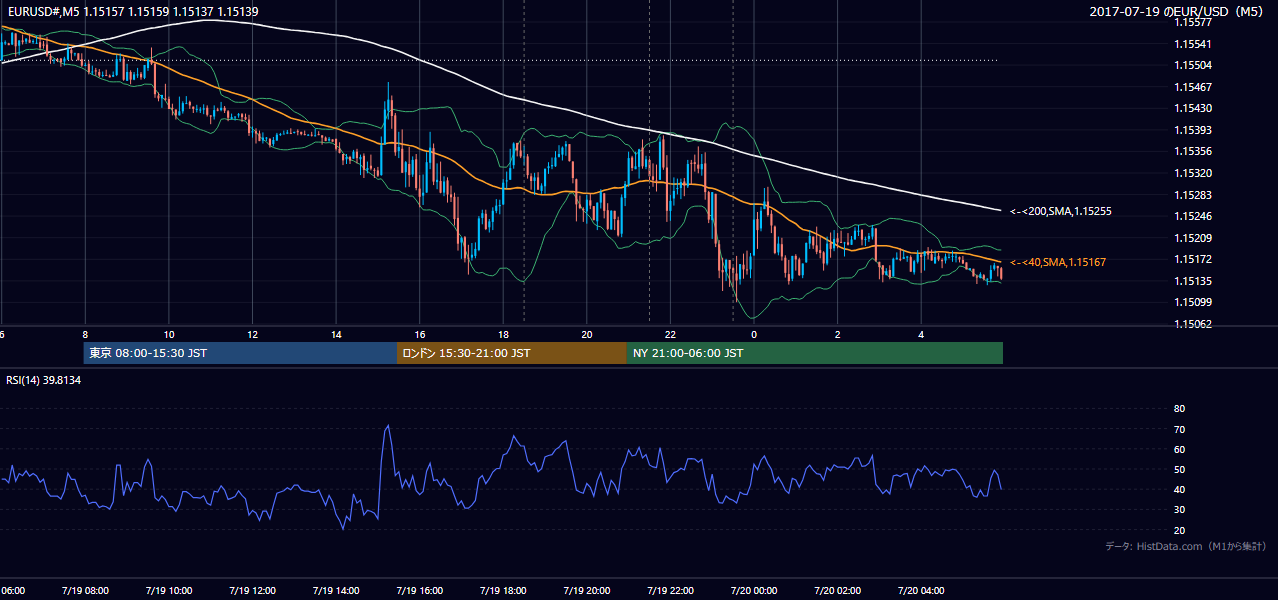1278x600 pixels.
Task: Click price axis label 1.15172
Action: pyautogui.click(x=1192, y=259)
